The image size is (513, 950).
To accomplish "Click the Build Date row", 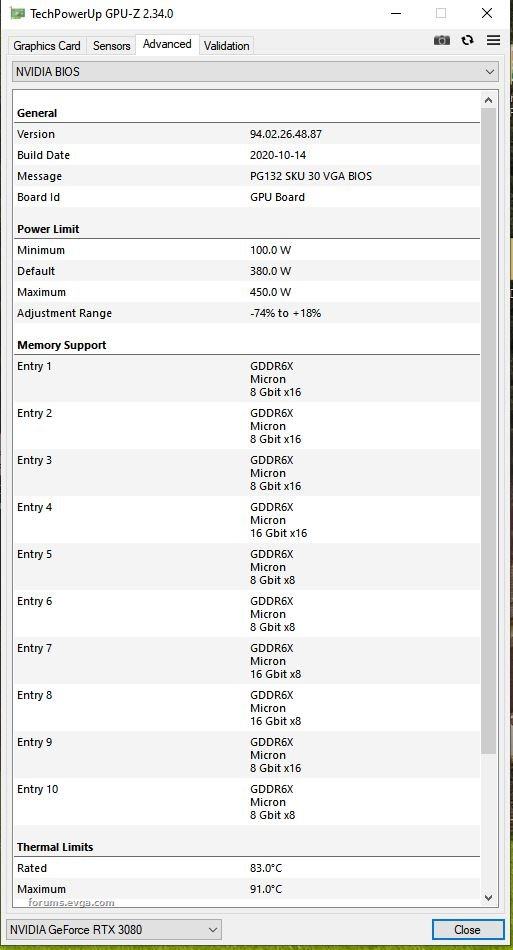I will [247, 155].
